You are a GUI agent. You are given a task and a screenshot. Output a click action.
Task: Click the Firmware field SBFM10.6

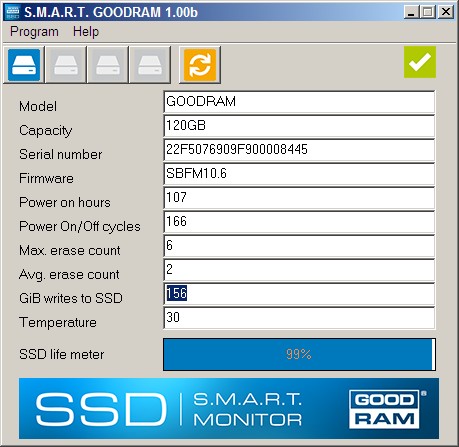point(299,174)
